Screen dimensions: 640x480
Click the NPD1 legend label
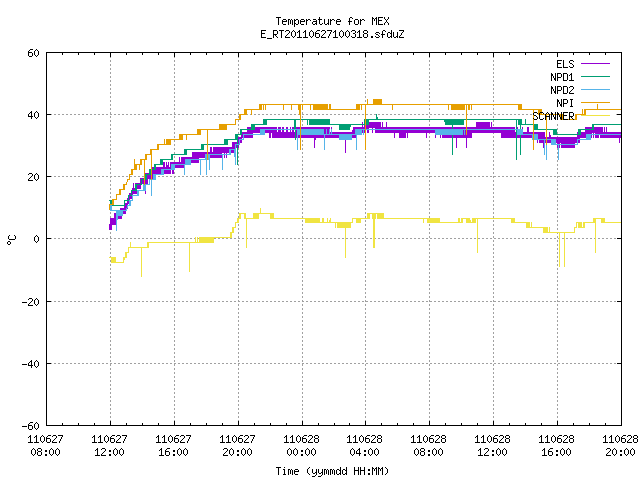click(x=562, y=77)
